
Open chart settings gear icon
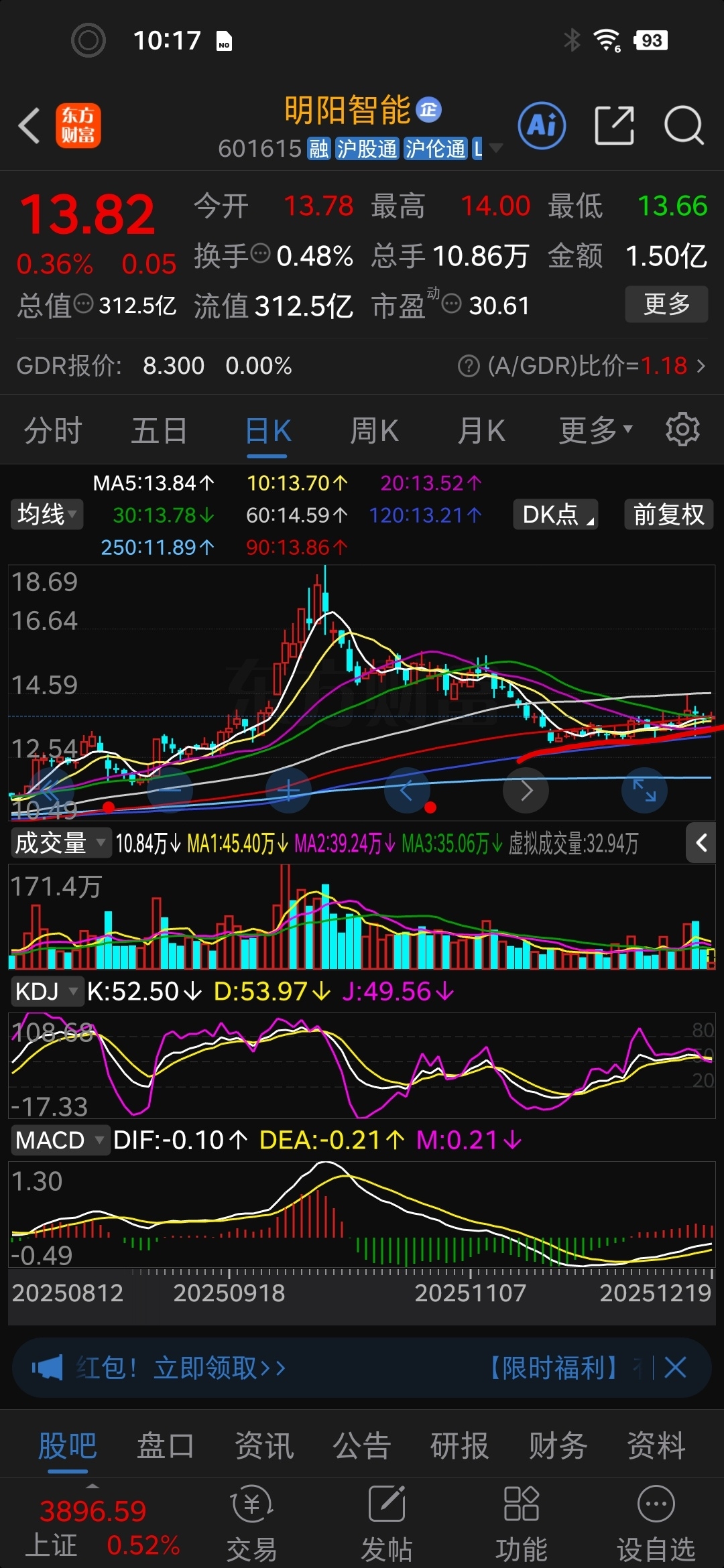click(682, 430)
